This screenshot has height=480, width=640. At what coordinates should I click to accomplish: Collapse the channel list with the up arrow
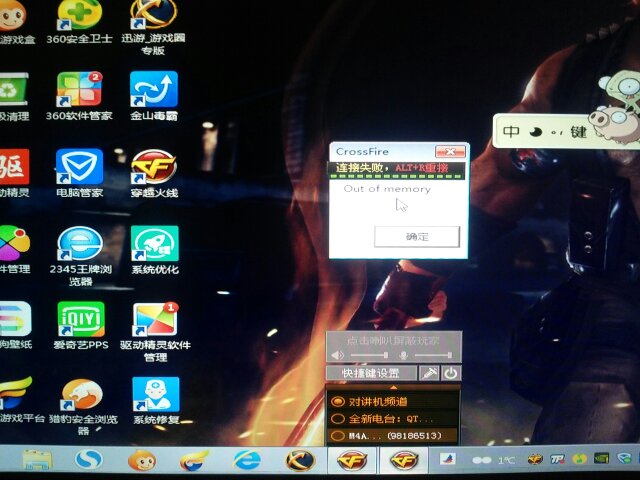click(x=393, y=387)
